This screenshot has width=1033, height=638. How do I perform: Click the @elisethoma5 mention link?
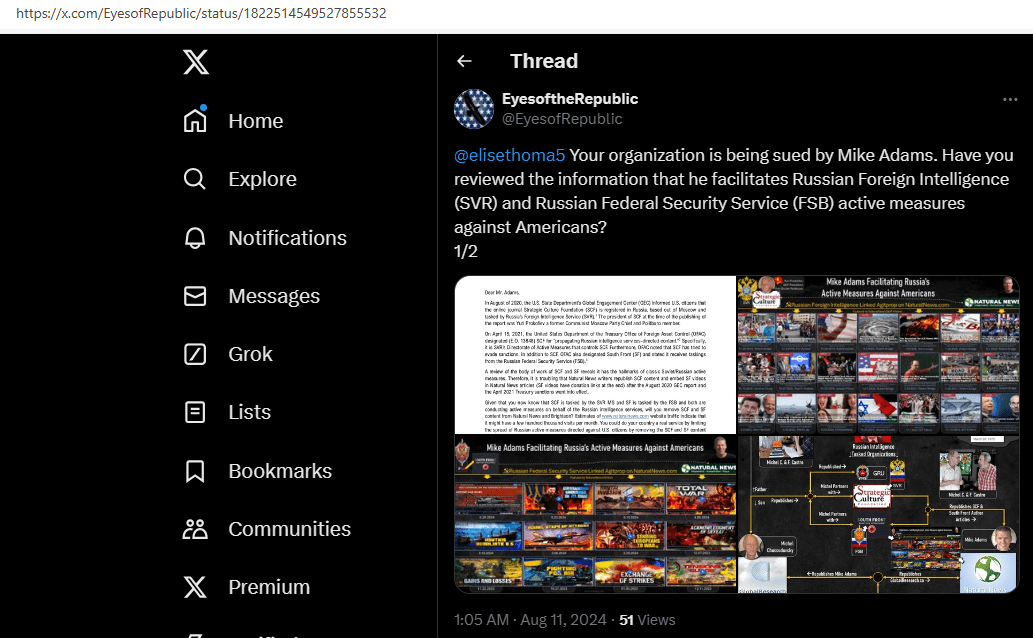[x=509, y=156]
